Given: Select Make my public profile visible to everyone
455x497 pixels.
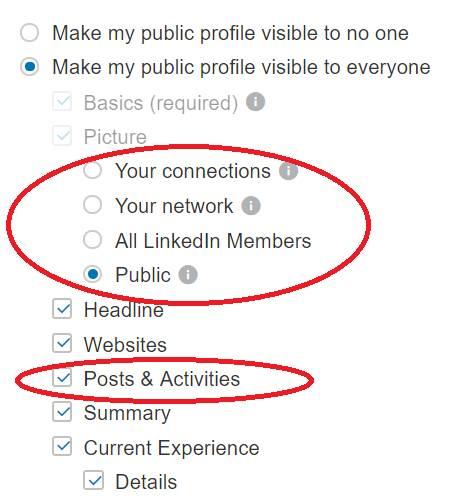Looking at the screenshot, I should tap(29, 67).
